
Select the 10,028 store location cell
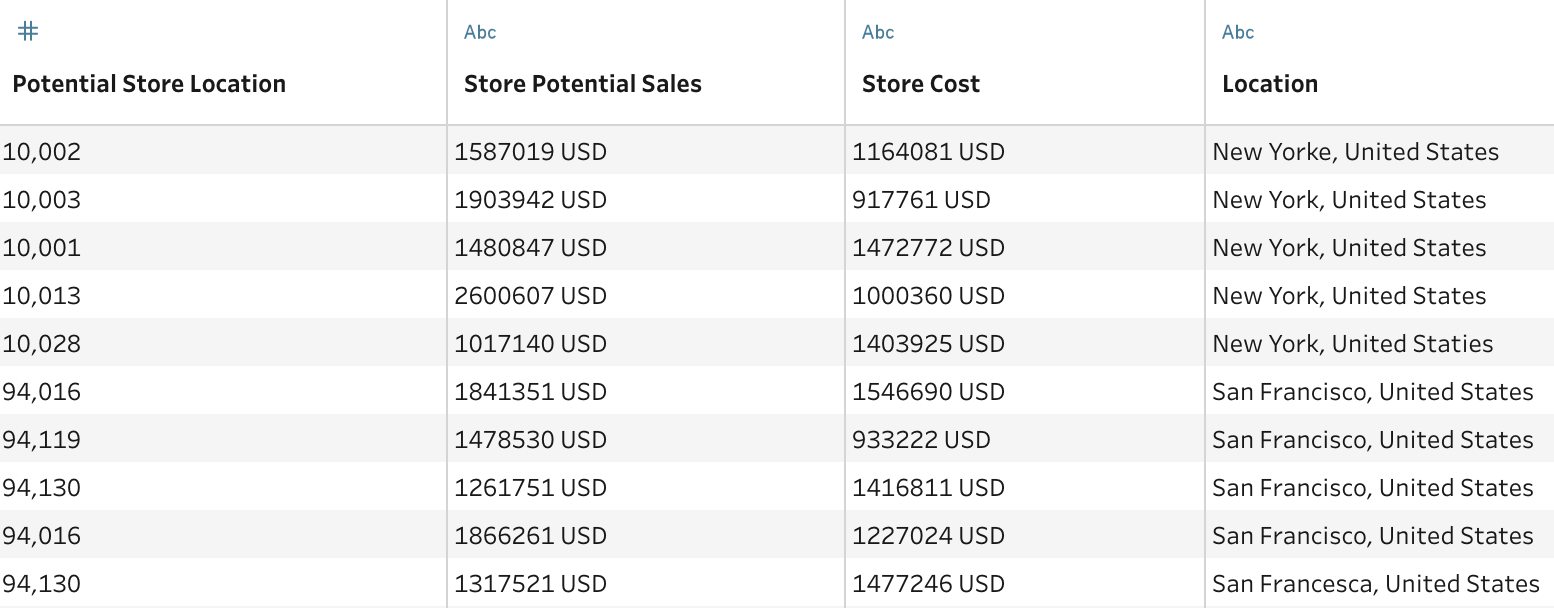tap(42, 344)
